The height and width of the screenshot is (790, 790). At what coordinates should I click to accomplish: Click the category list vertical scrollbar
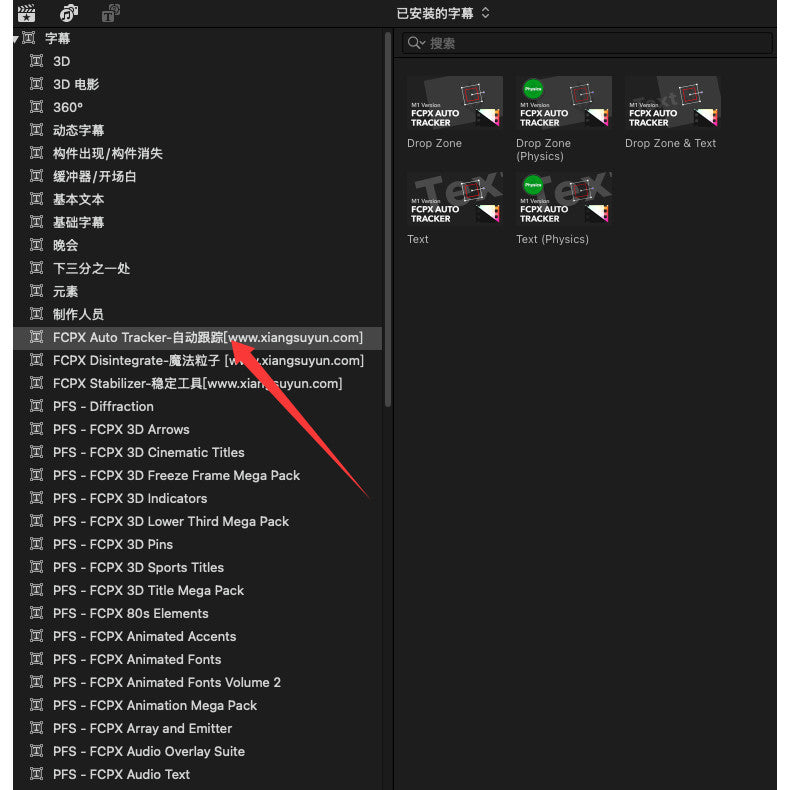click(387, 219)
